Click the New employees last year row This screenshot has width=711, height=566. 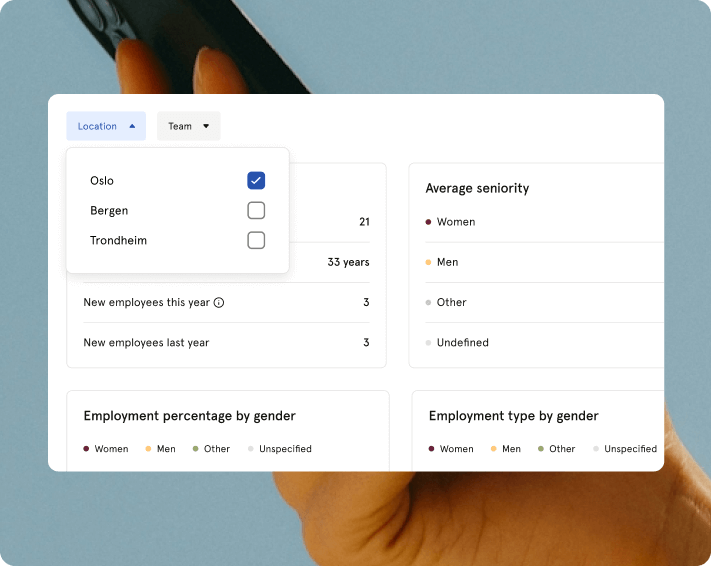click(226, 343)
